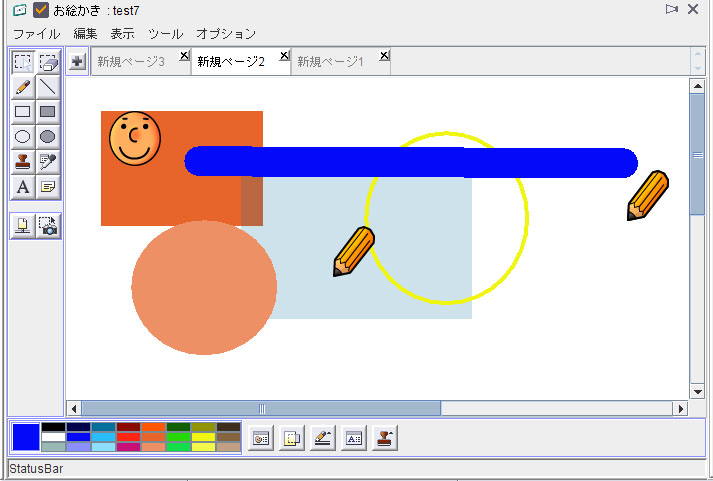Screen dimensions: 713x481
Task: Click the vertical scrollbar down arrow
Action: pos(698,391)
